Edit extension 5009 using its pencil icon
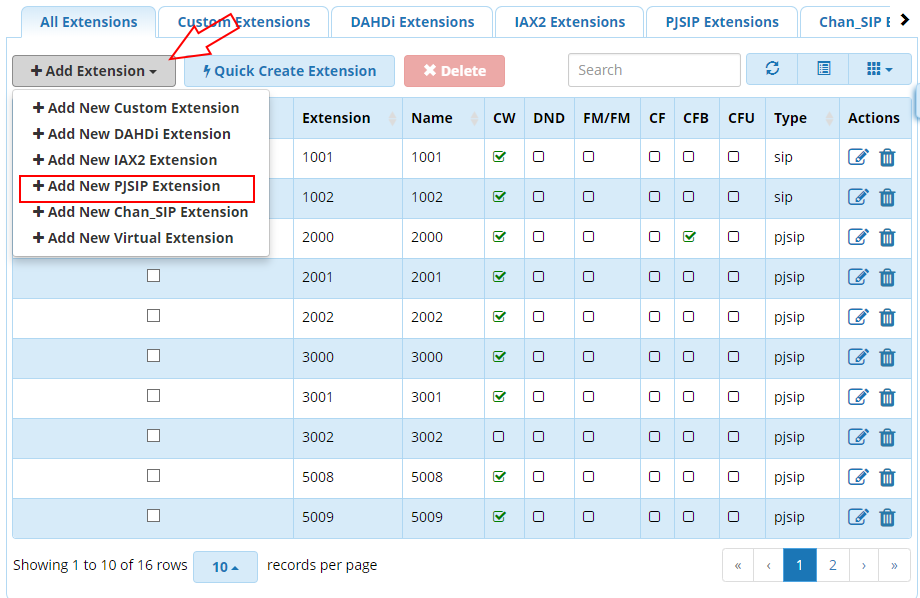 pos(857,517)
